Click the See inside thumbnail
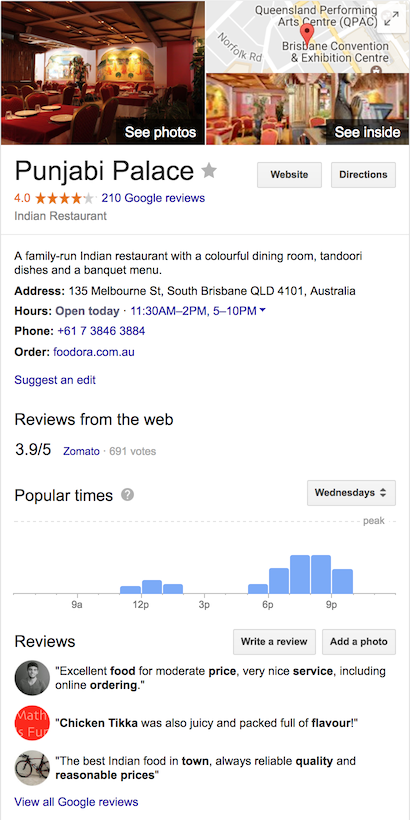Image resolution: width=410 pixels, height=820 pixels. [308, 109]
